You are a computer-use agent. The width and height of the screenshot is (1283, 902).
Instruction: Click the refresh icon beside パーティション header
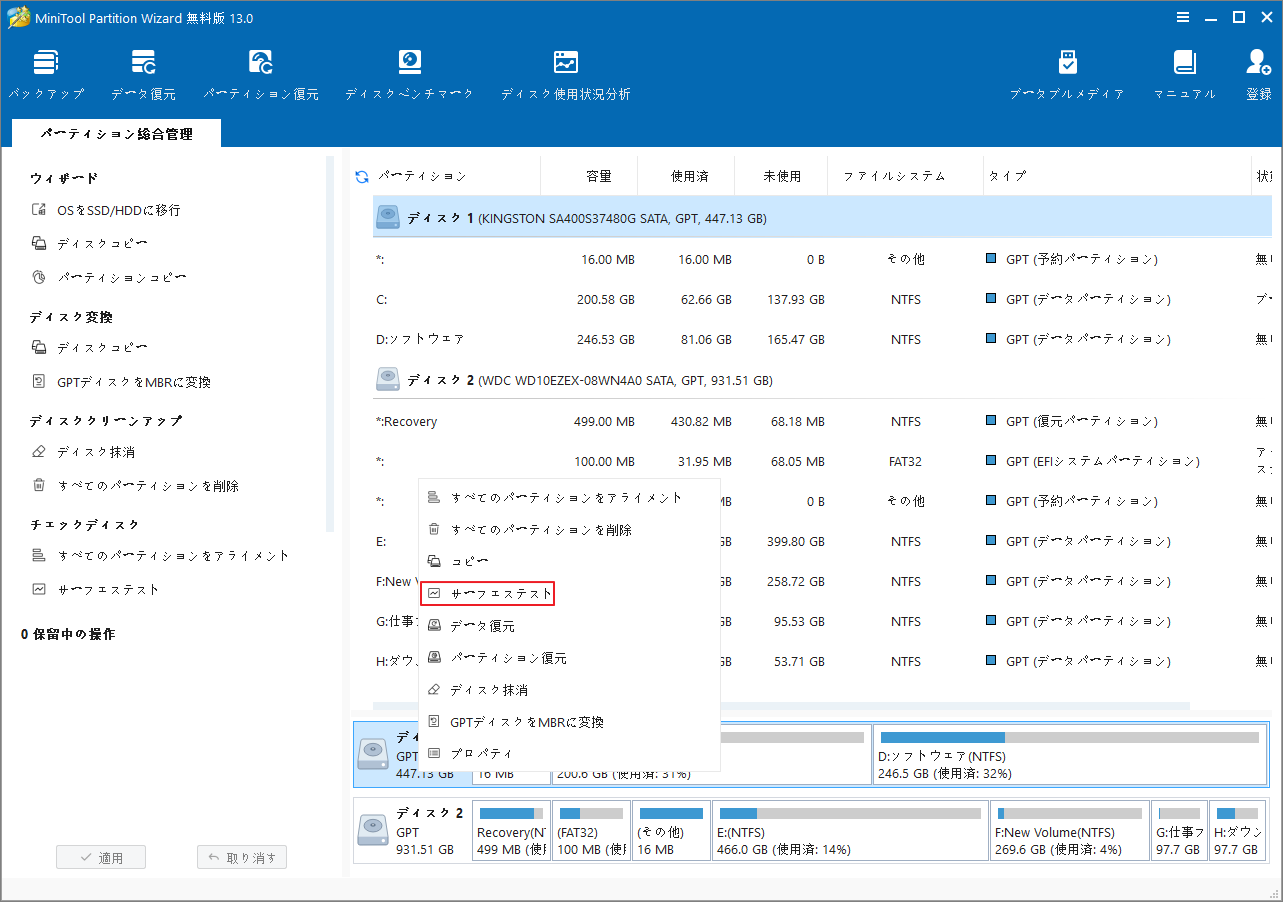(362, 177)
